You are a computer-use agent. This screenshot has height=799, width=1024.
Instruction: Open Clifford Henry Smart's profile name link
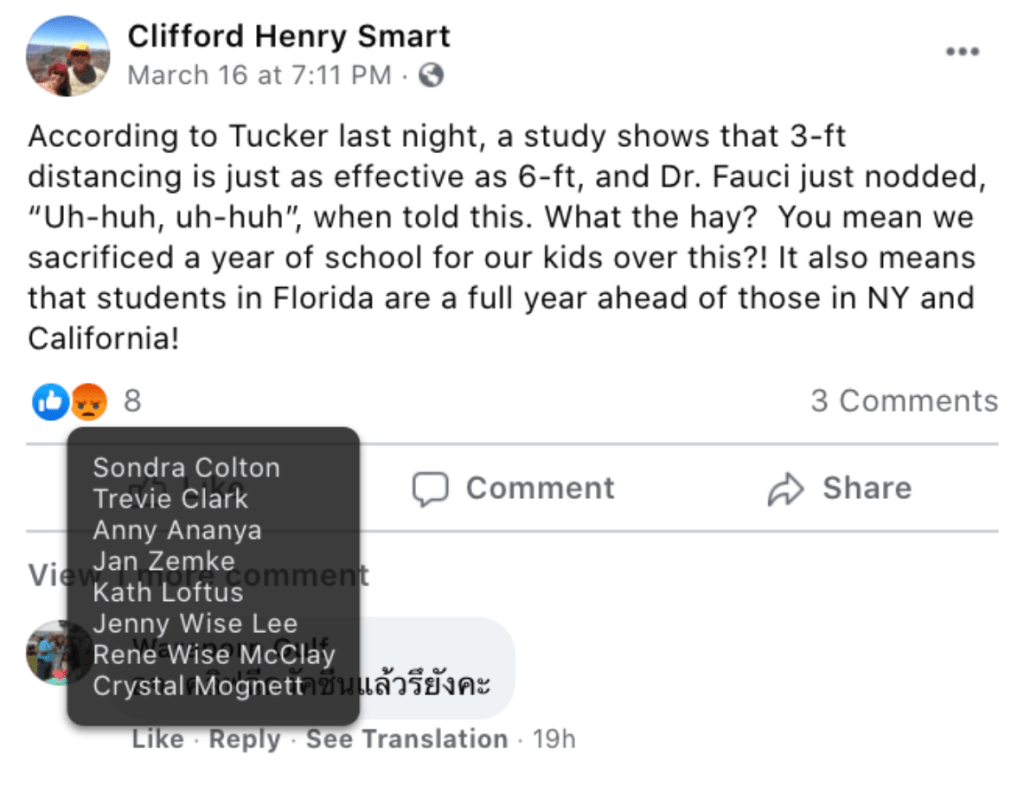pyautogui.click(x=289, y=36)
